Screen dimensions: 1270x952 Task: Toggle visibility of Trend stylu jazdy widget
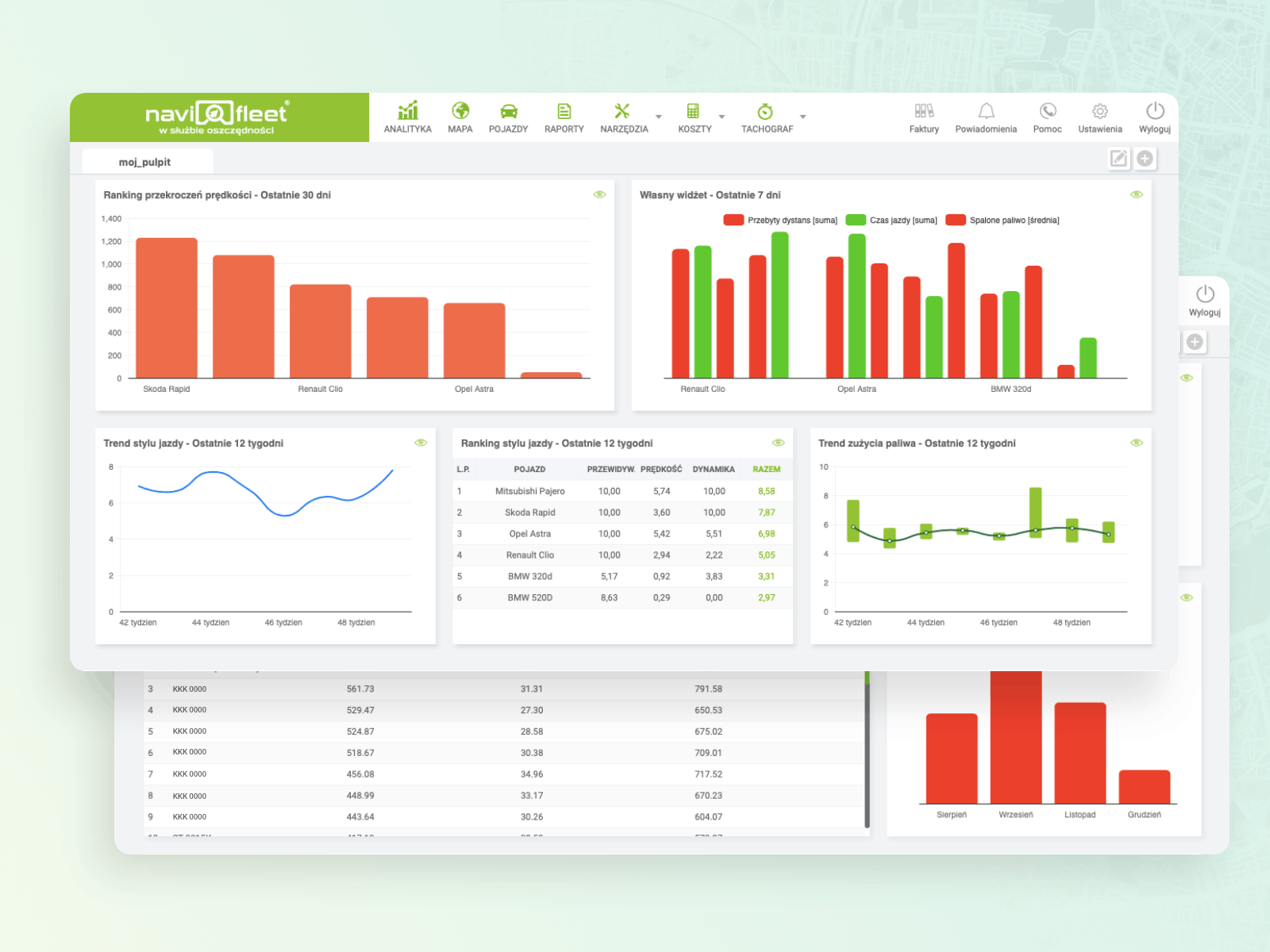[x=421, y=443]
